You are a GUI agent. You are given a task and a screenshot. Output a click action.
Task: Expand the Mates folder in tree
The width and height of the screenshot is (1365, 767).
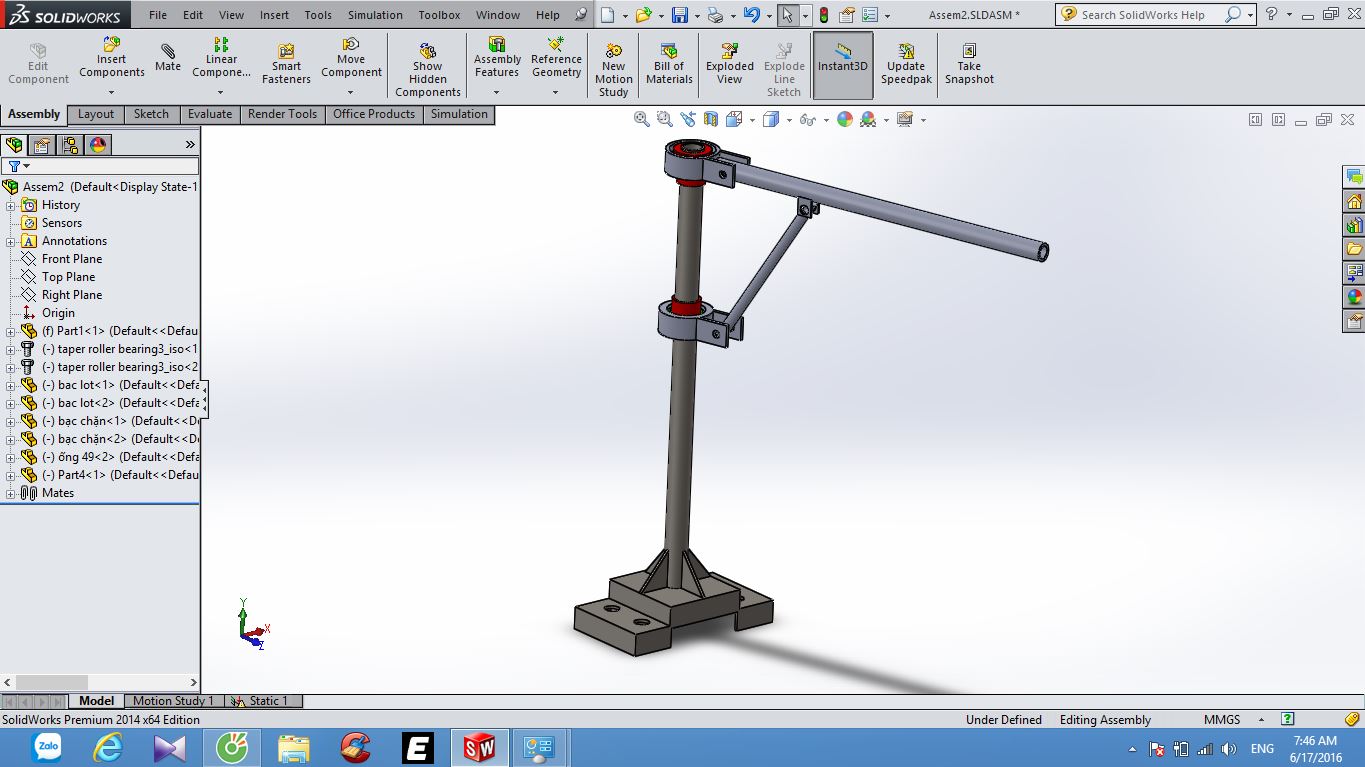[x=11, y=493]
